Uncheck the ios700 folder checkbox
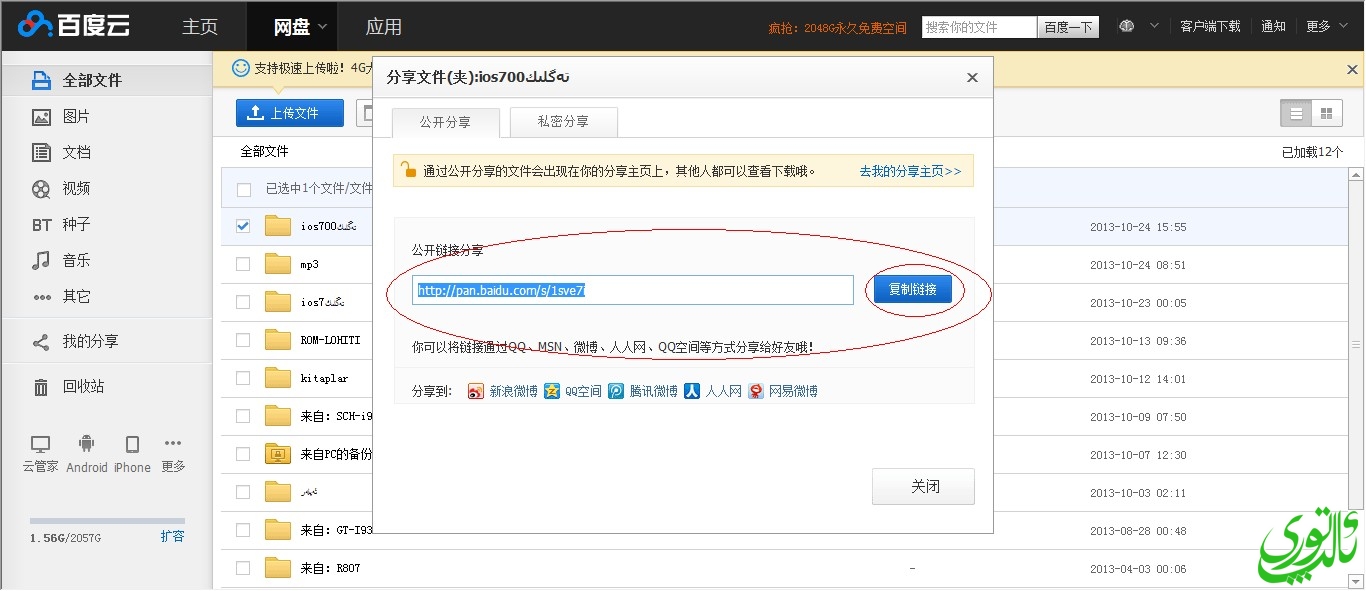 click(243, 226)
